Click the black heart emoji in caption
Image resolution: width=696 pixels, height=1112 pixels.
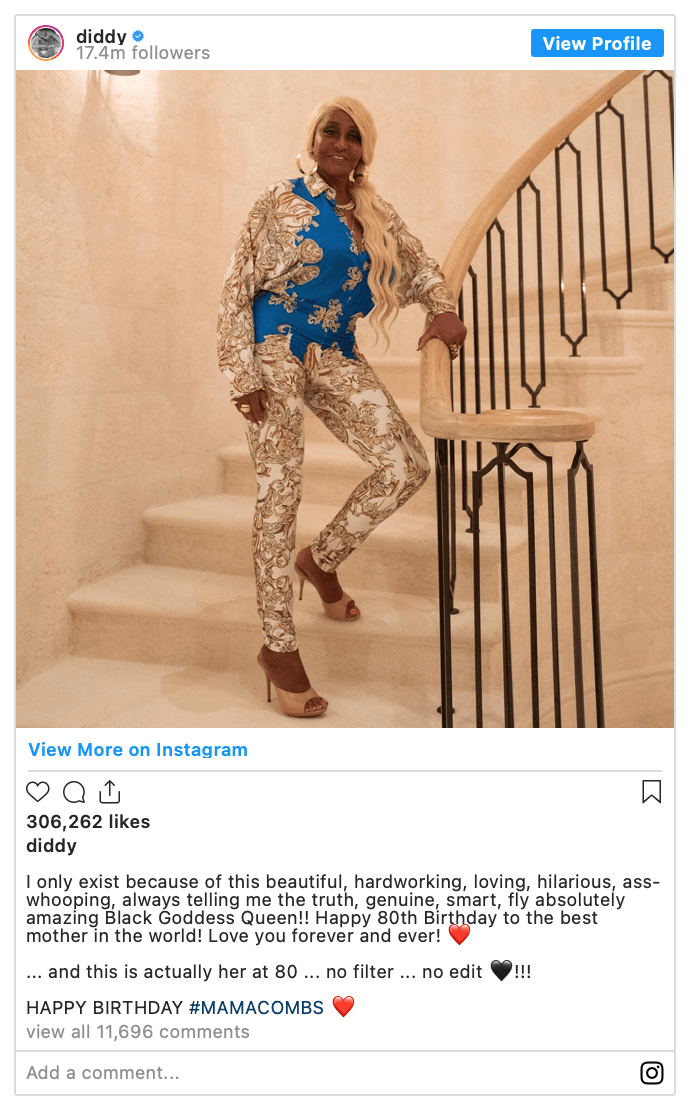[501, 970]
